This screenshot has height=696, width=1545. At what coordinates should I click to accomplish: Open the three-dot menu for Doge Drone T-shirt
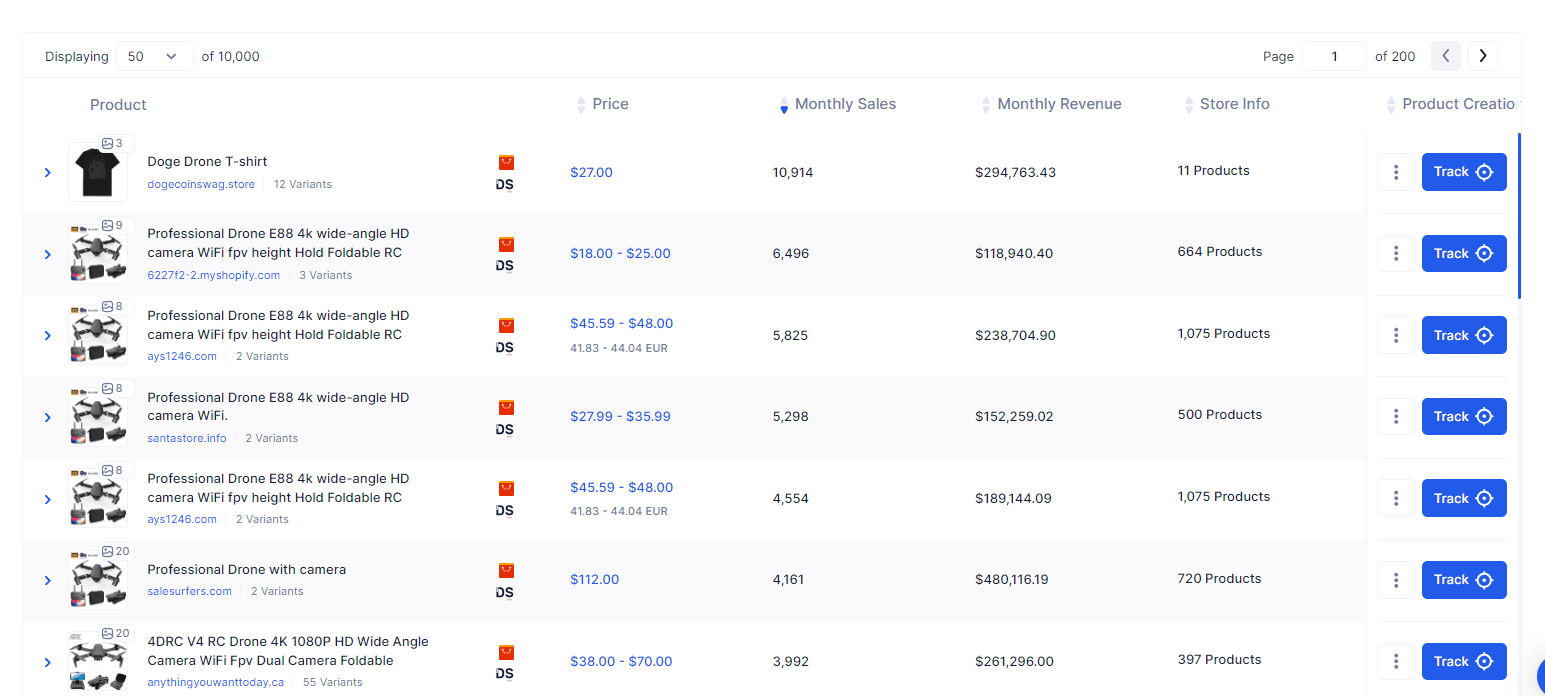coord(1396,172)
